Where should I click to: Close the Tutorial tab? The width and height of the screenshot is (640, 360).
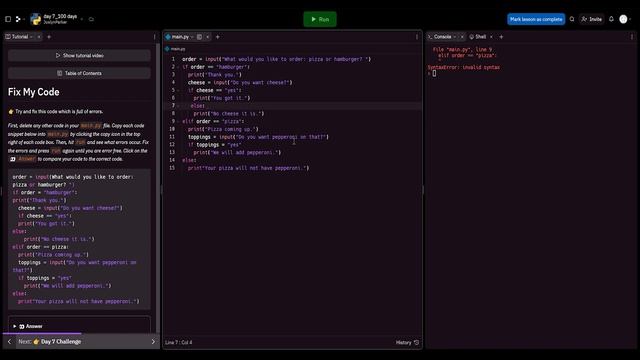[39, 37]
